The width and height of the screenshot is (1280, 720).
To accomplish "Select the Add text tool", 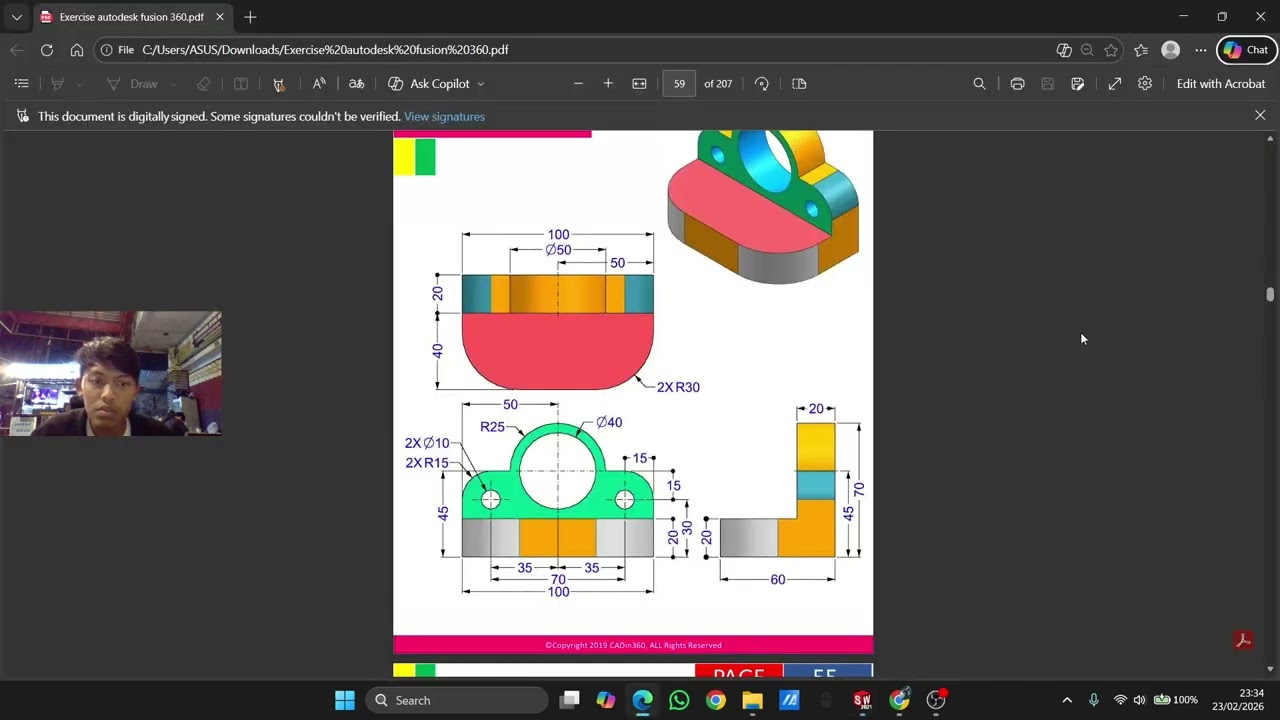I will [241, 84].
